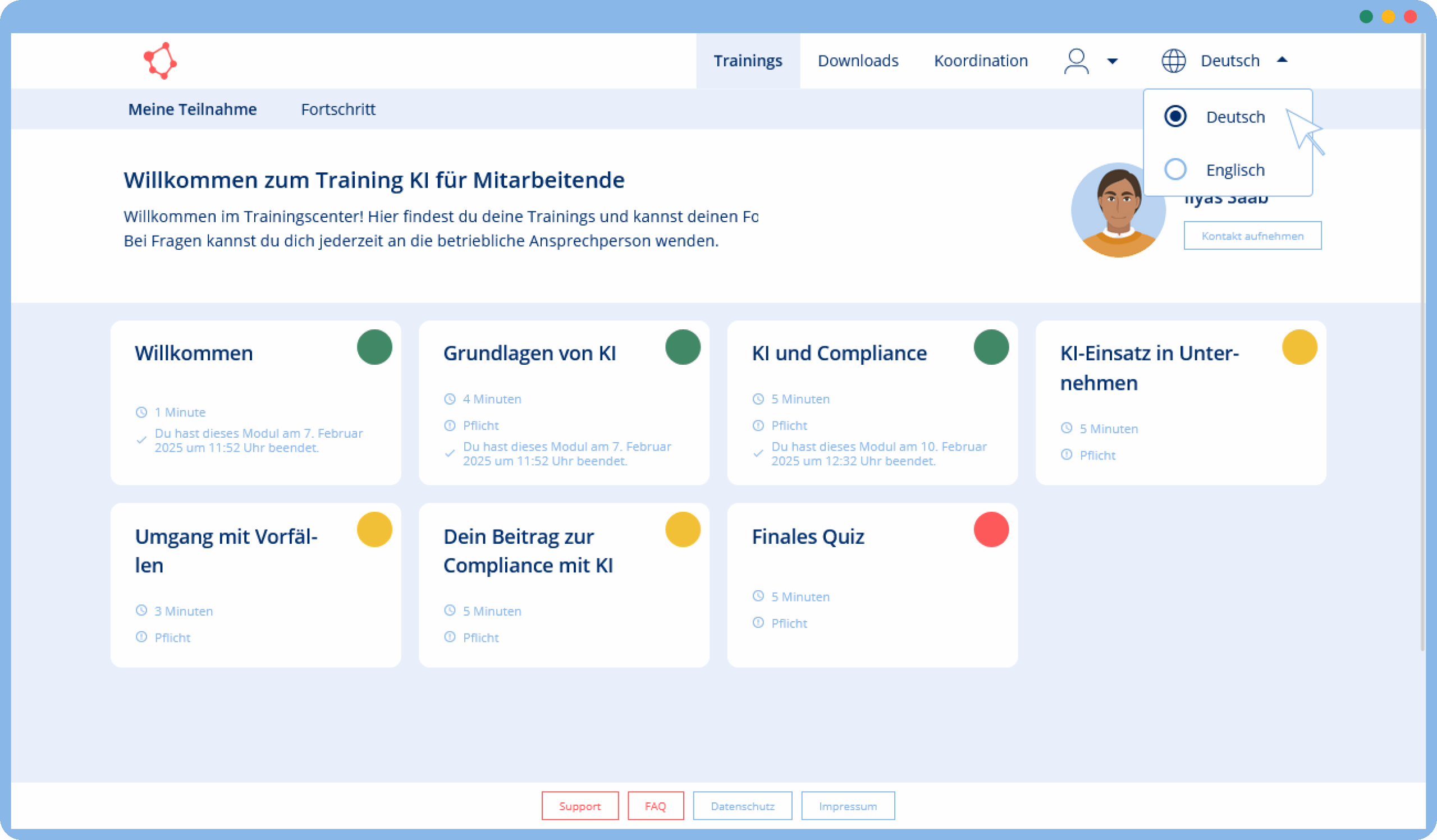Image resolution: width=1437 pixels, height=840 pixels.
Task: Click the green status dot on Willkommen card
Action: click(374, 346)
